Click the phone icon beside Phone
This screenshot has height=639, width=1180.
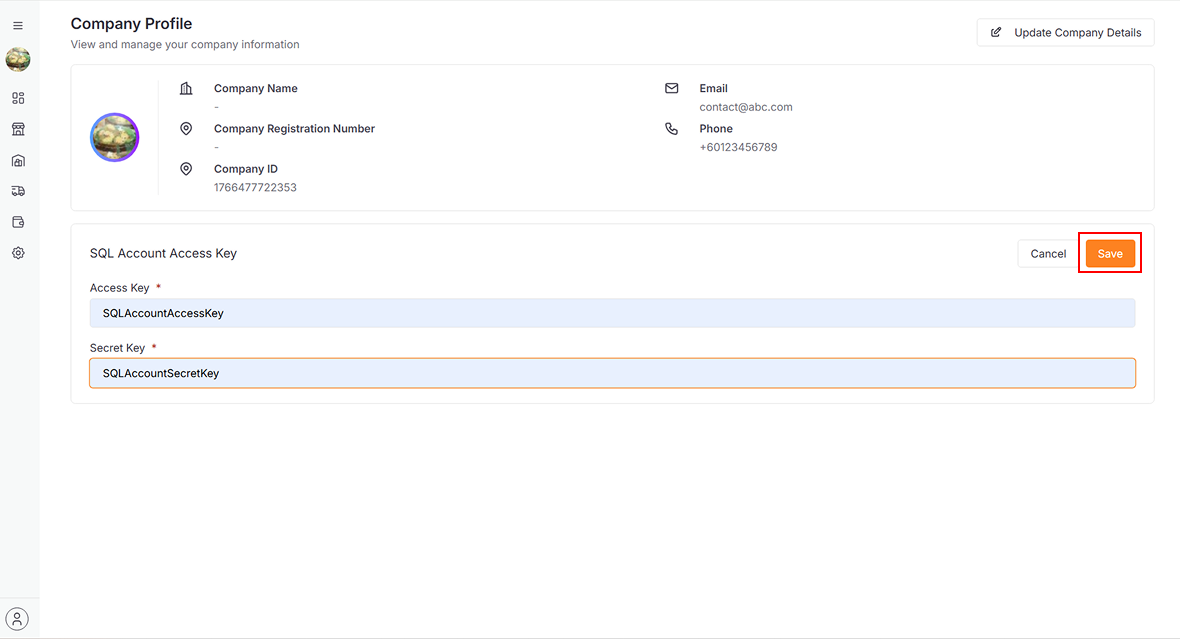(x=671, y=129)
